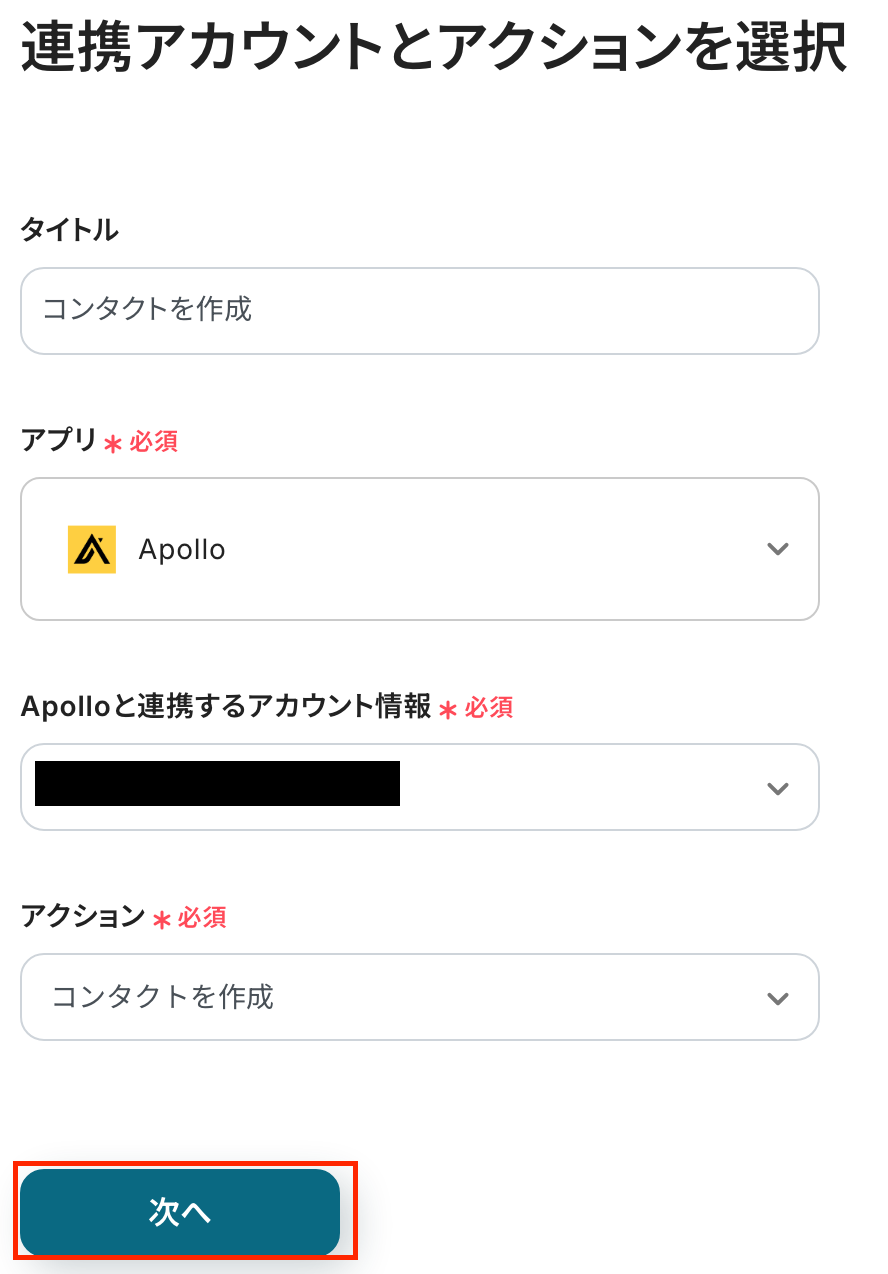Click the アクション field label

[x=83, y=916]
